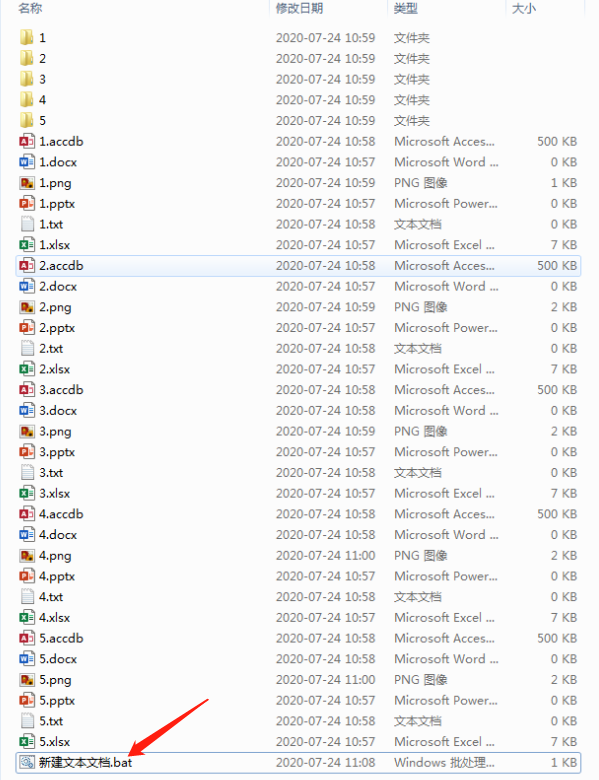Screen dimensions: 599x780
Task: Select the folder 3 icon
Action: pos(27,79)
